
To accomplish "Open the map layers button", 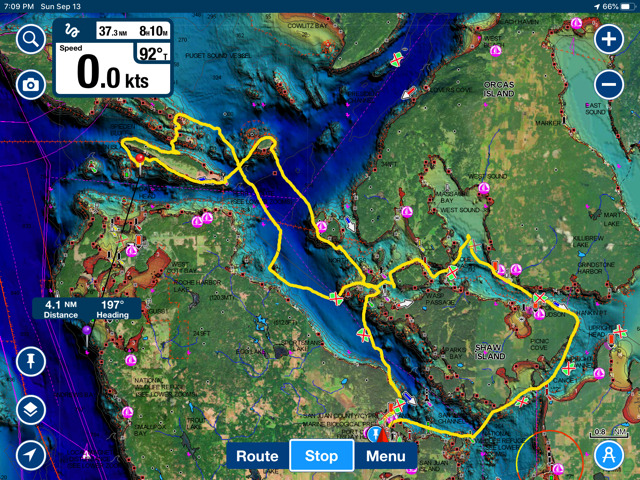I will pos(31,410).
